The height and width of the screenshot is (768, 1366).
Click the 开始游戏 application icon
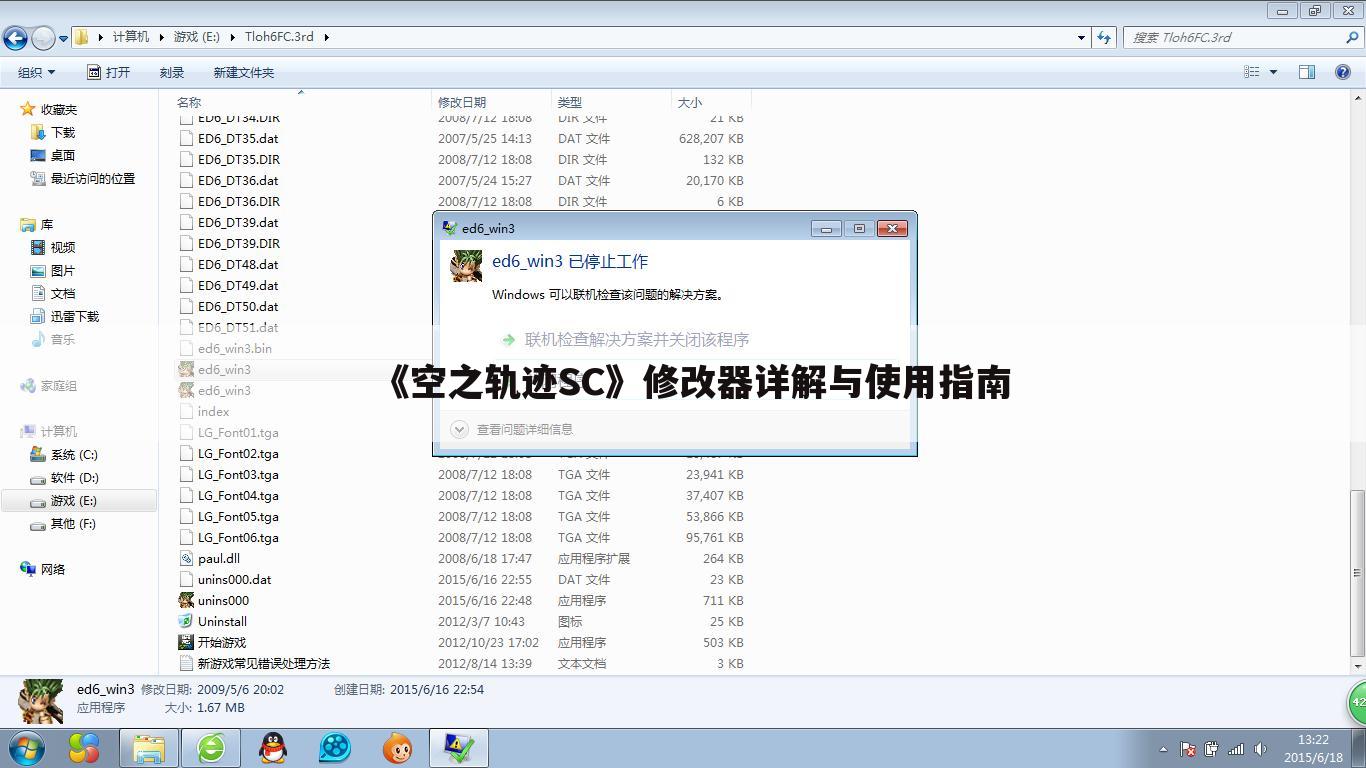(186, 642)
